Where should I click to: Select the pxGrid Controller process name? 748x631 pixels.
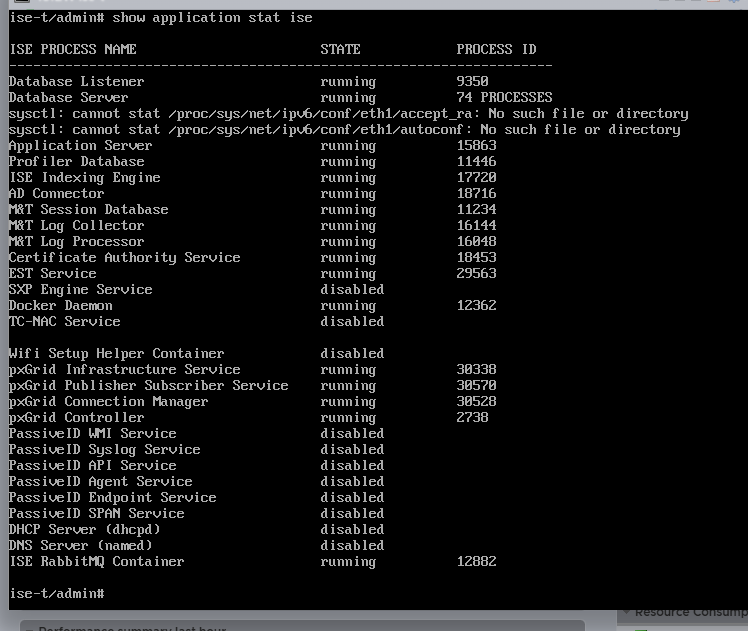point(76,418)
